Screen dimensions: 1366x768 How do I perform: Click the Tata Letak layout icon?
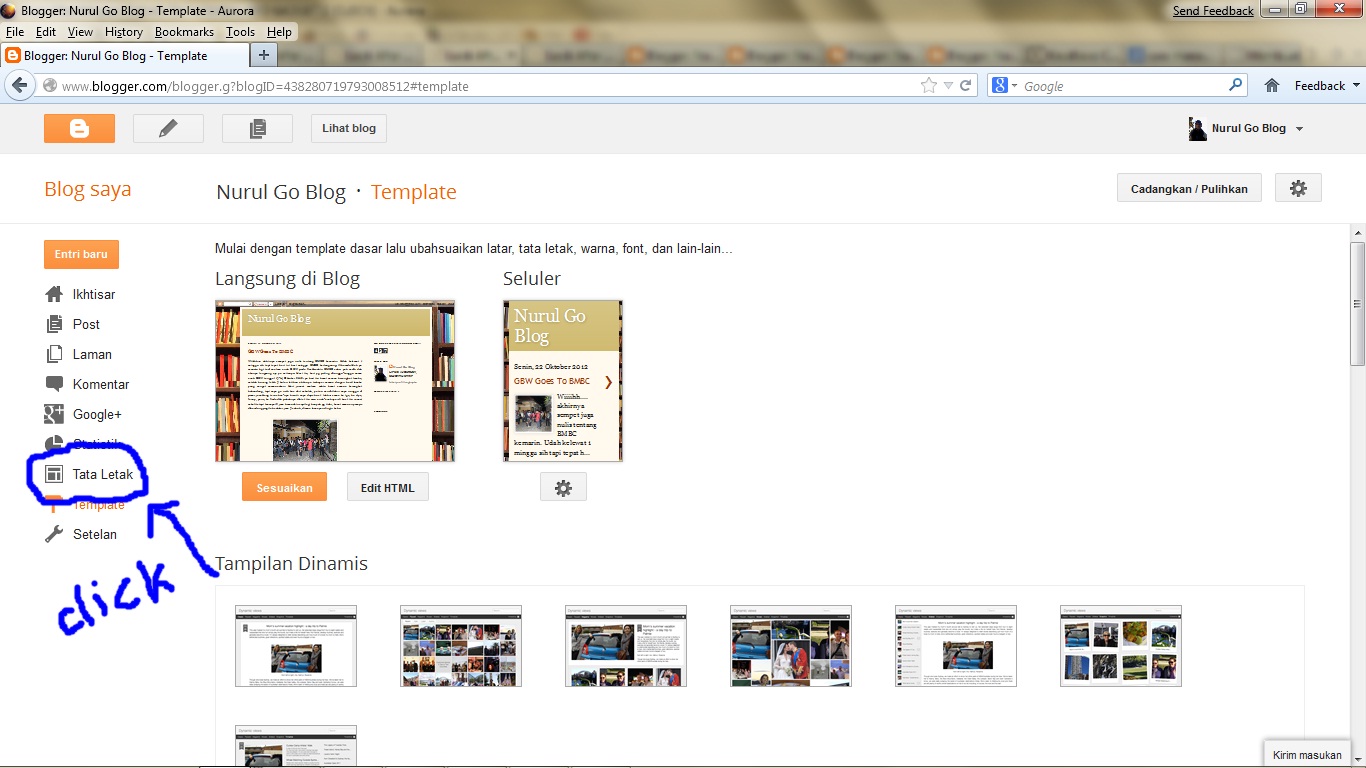tap(54, 474)
